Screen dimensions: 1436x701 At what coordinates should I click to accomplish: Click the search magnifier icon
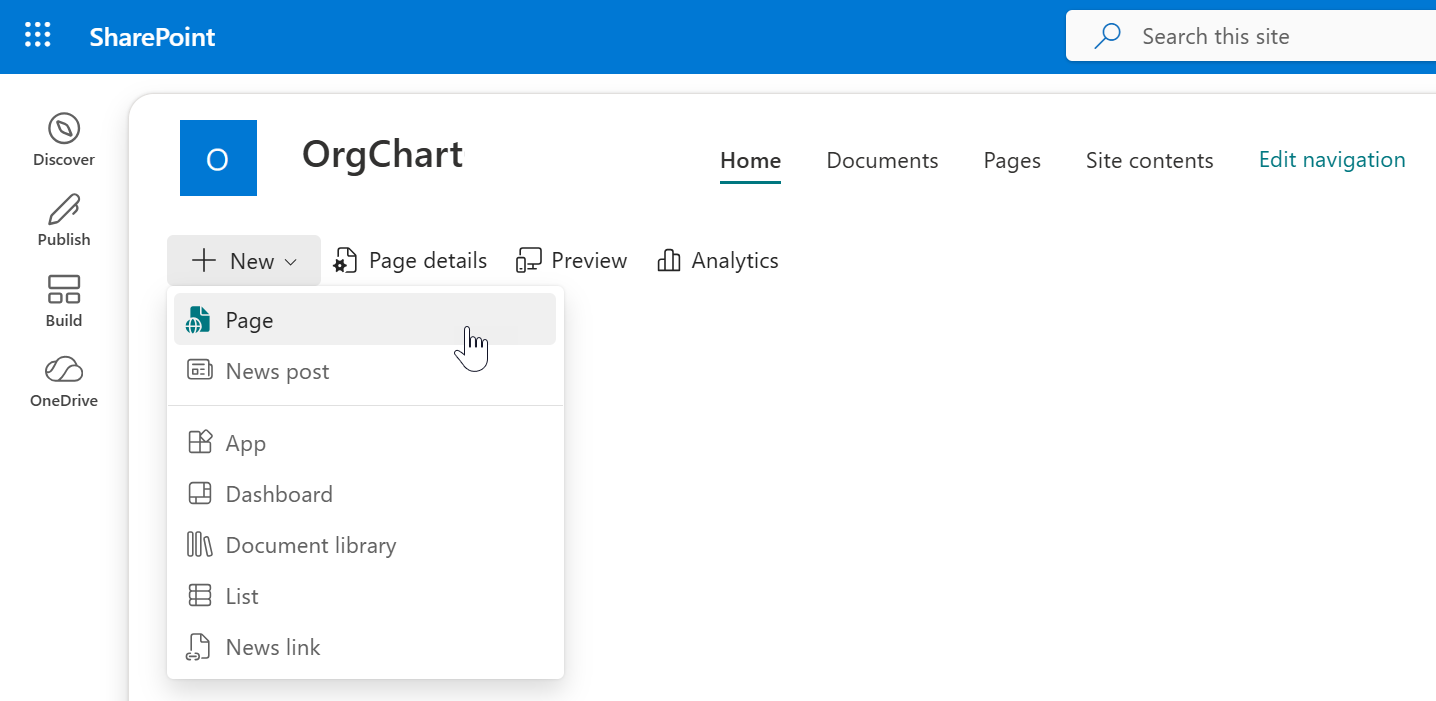(1107, 37)
